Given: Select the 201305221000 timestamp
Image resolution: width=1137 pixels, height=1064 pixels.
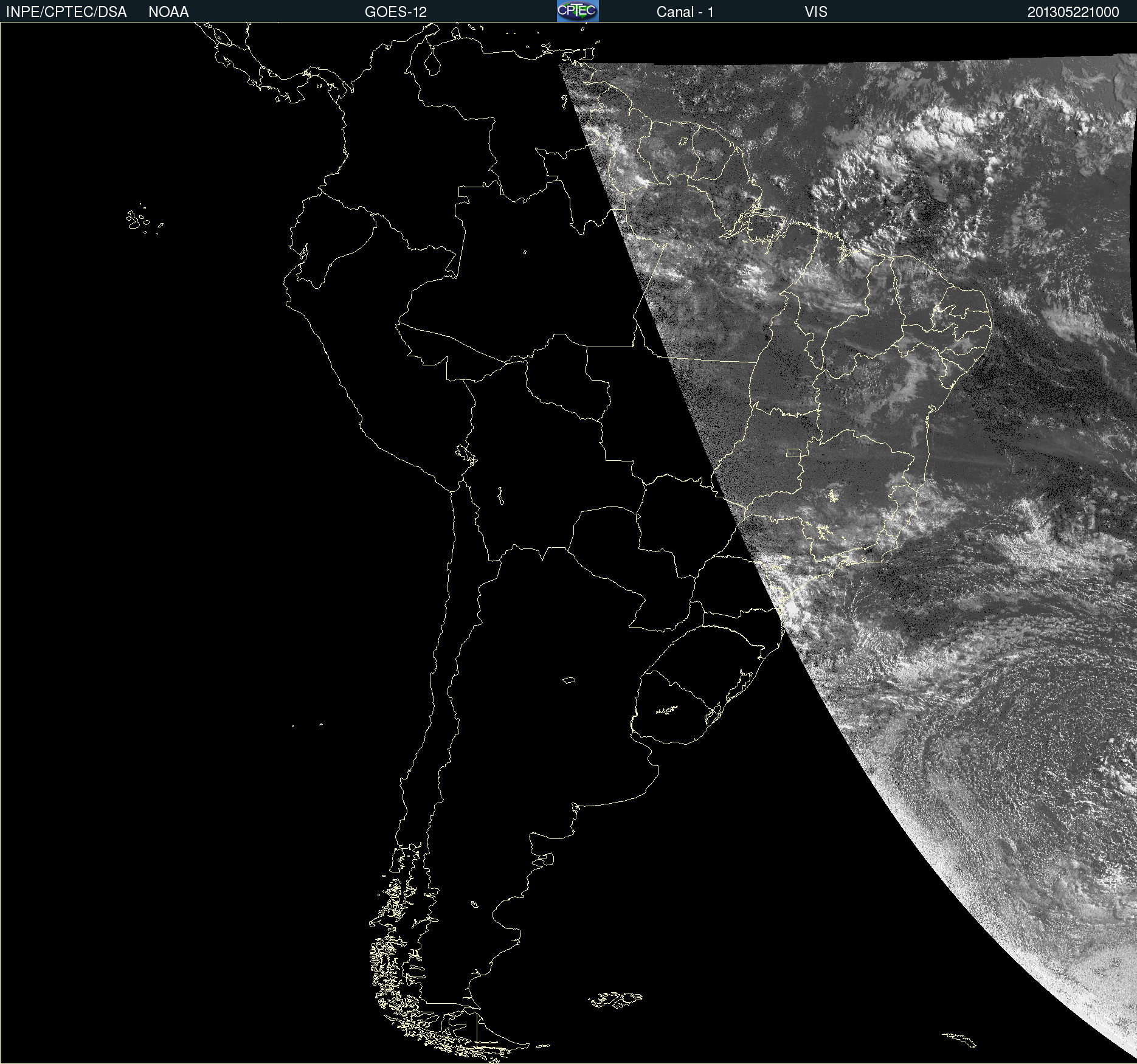Looking at the screenshot, I should 1073,12.
